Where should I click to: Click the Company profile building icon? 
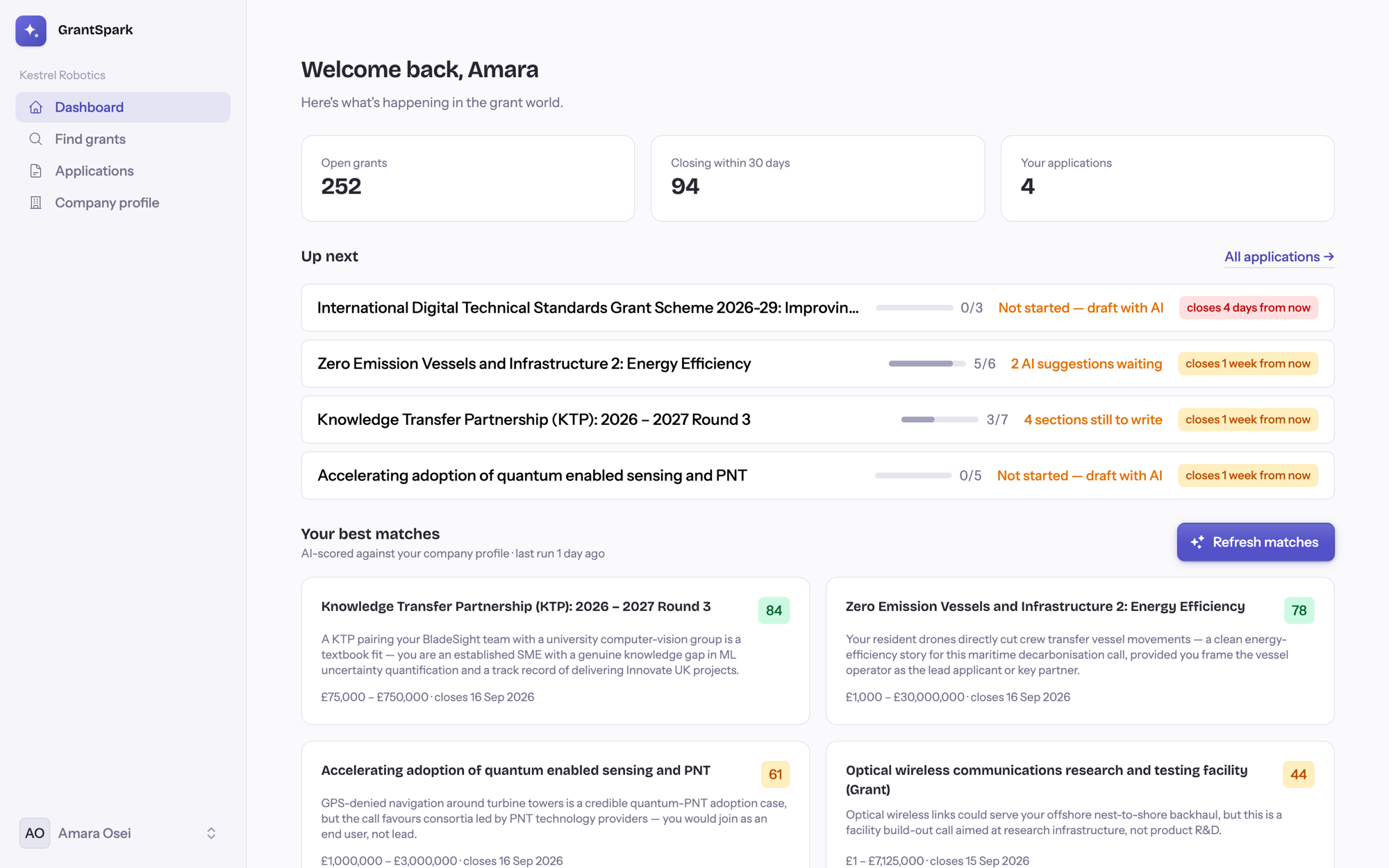(36, 203)
